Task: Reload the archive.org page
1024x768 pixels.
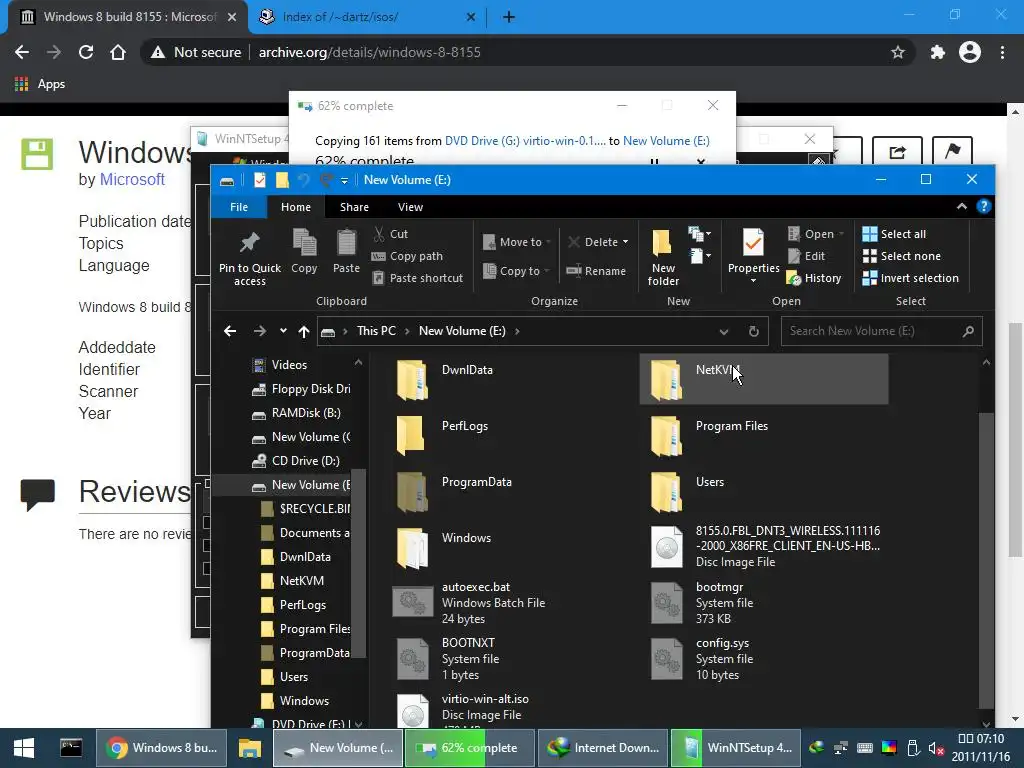Action: pos(86,52)
